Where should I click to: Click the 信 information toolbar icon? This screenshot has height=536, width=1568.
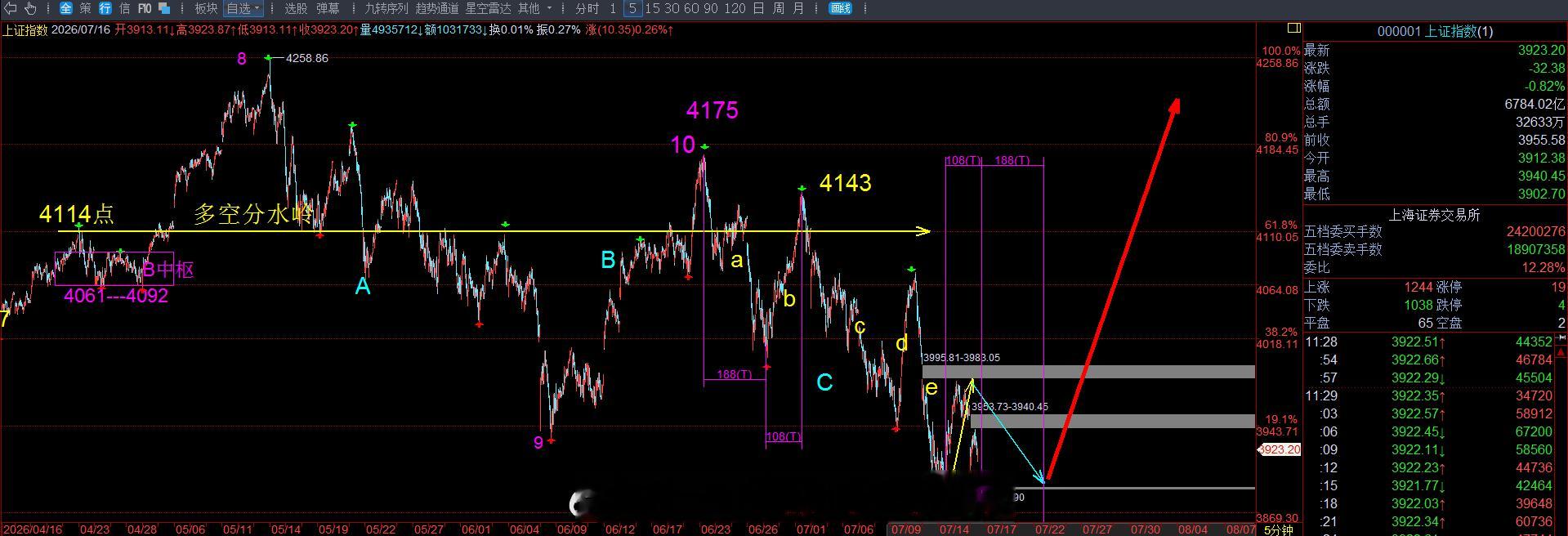point(124,8)
